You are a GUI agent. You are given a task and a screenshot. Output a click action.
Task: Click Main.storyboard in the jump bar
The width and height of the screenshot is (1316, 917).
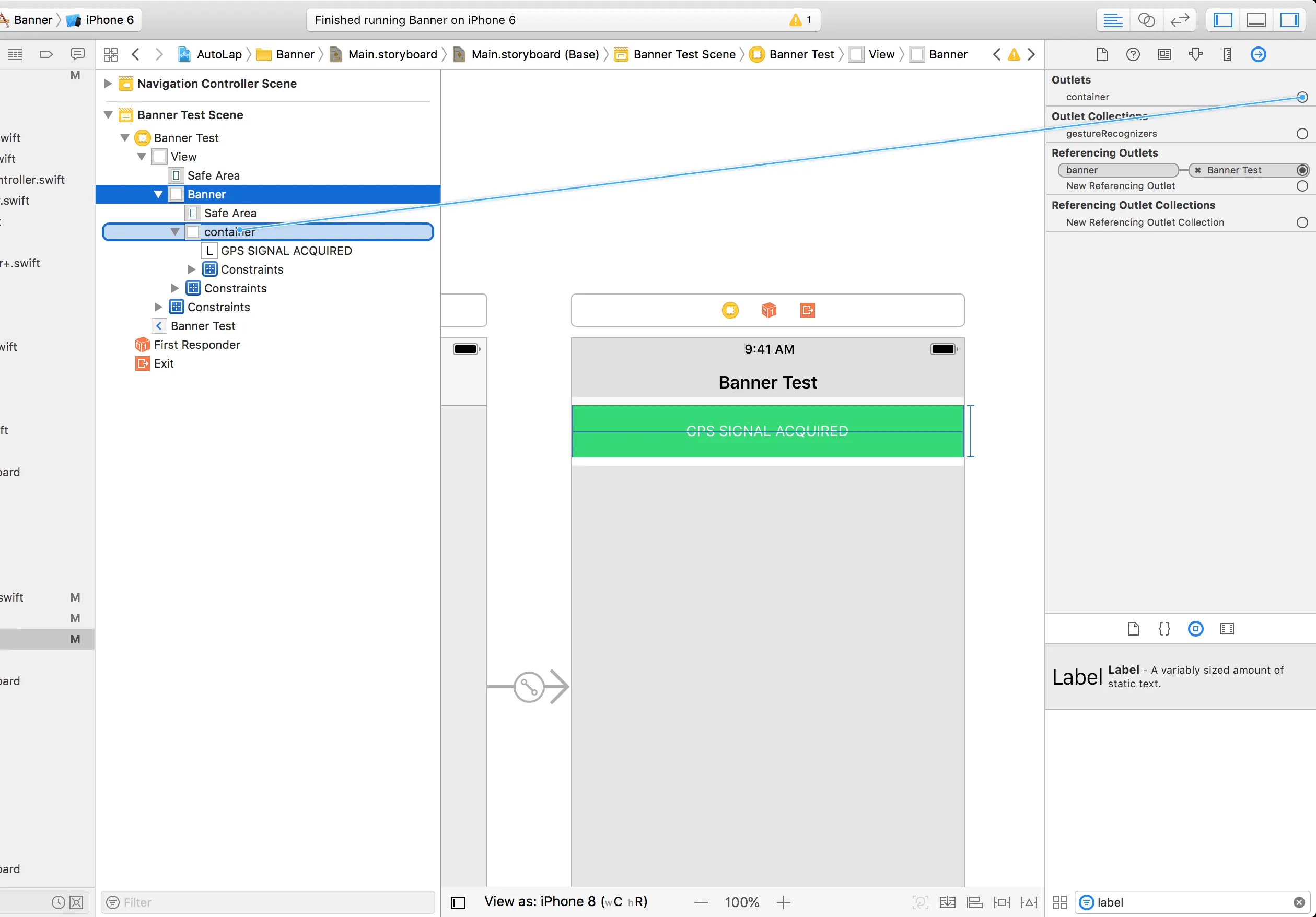(x=392, y=54)
